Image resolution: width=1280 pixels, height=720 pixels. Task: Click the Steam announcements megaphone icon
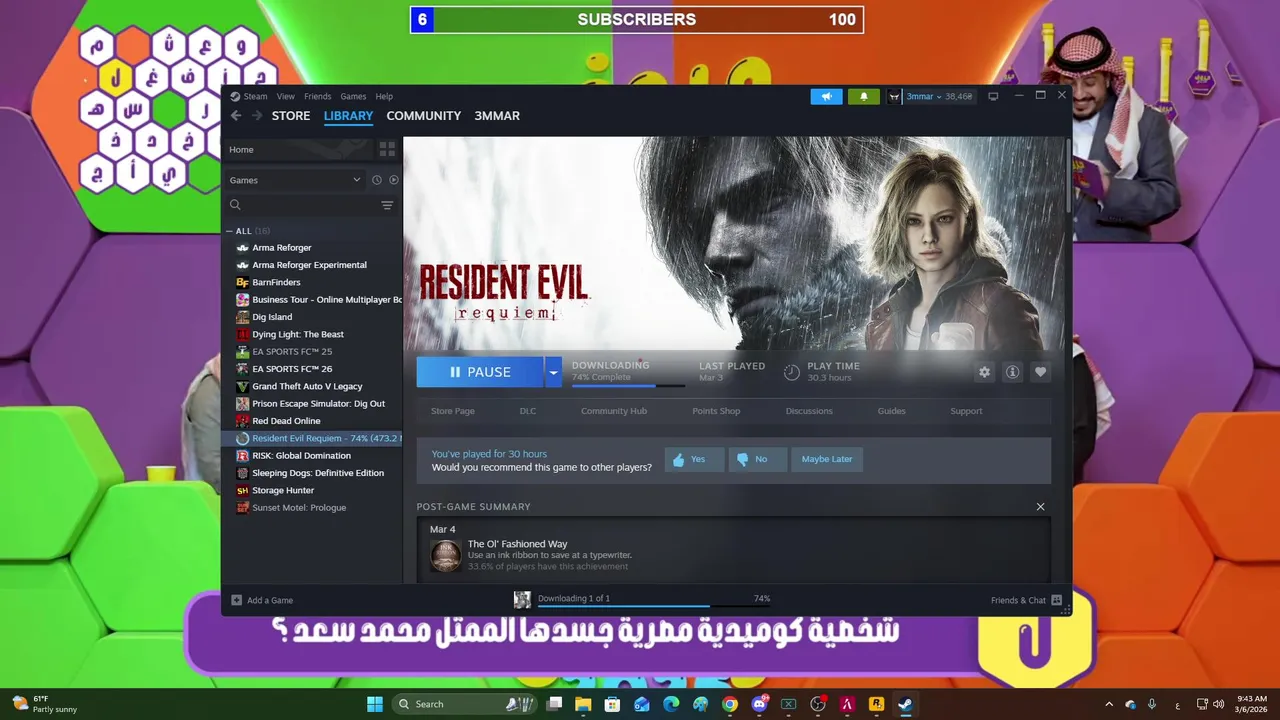pos(826,96)
